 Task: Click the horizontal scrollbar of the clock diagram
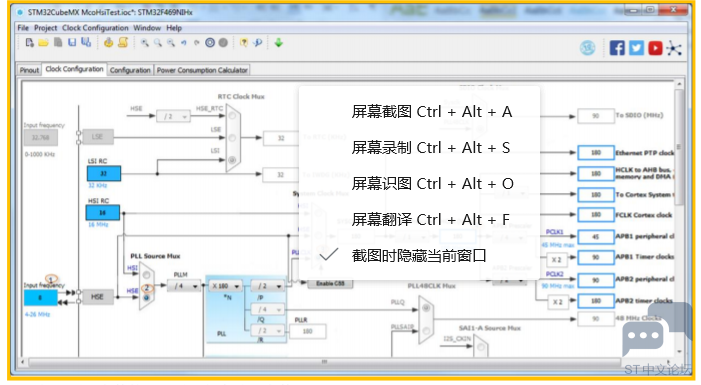click(x=325, y=361)
